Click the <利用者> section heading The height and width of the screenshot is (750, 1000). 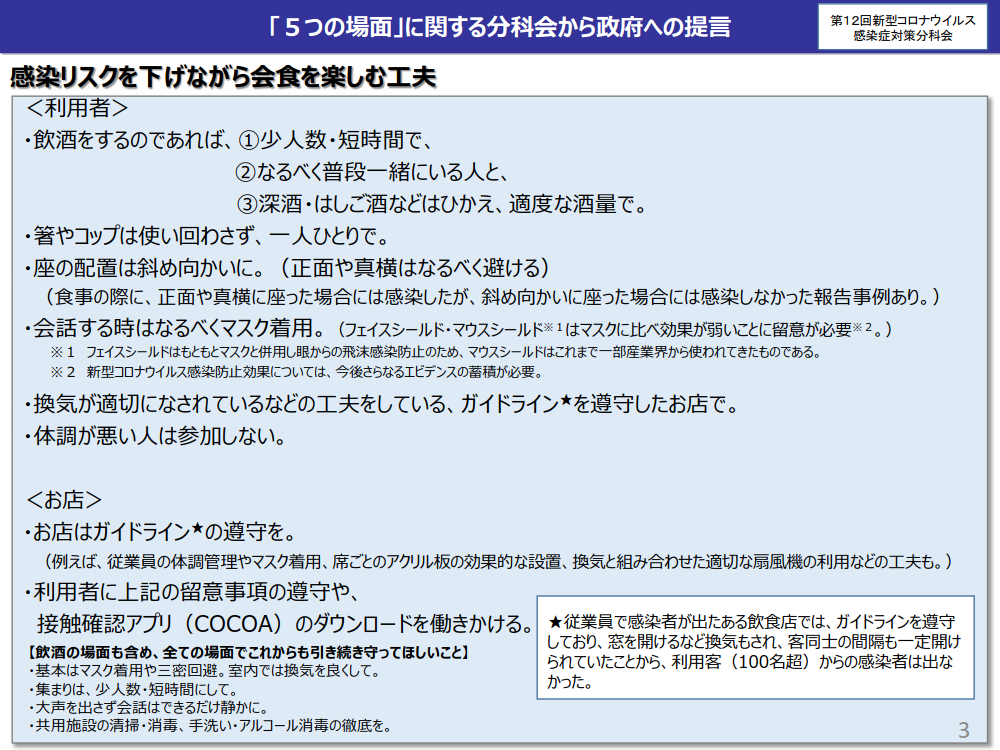[77, 108]
